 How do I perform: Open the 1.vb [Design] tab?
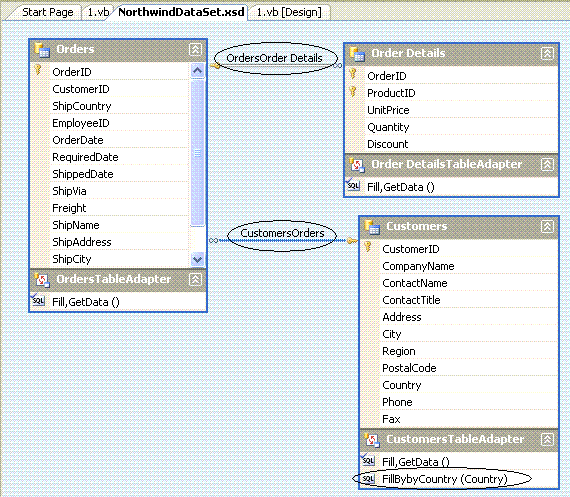click(289, 12)
